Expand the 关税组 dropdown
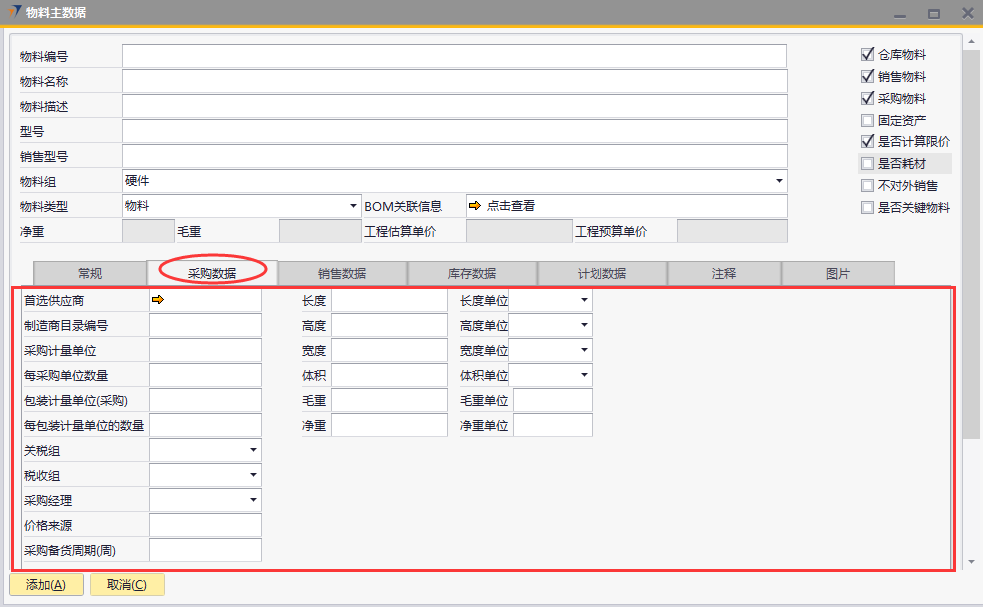Screen dimensions: 983x607 (x=254, y=451)
